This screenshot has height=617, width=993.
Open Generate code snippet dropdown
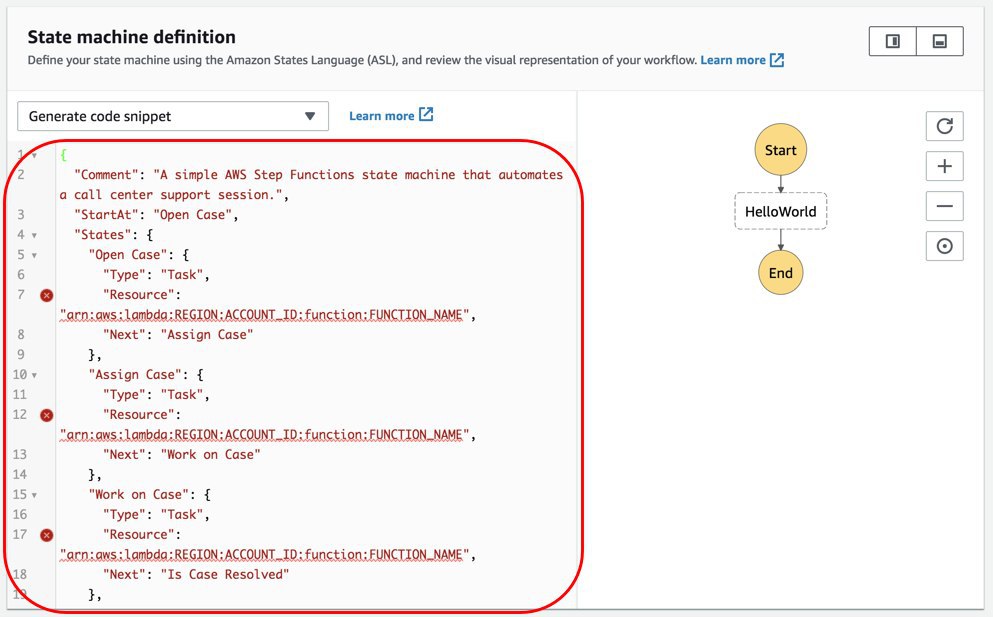[172, 116]
